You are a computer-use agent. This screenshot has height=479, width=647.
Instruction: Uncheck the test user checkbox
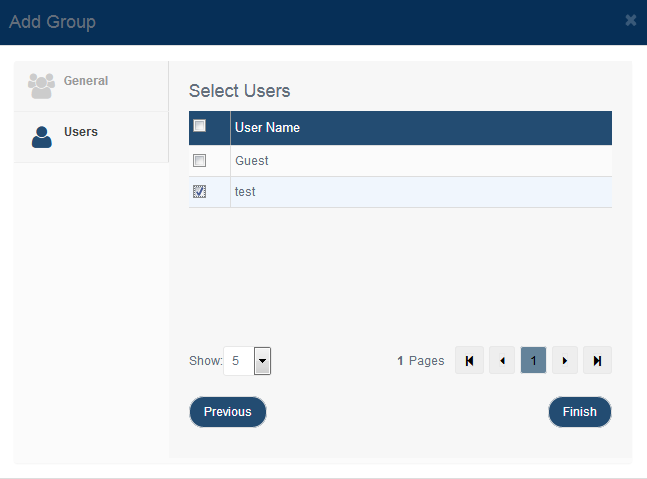coord(199,191)
